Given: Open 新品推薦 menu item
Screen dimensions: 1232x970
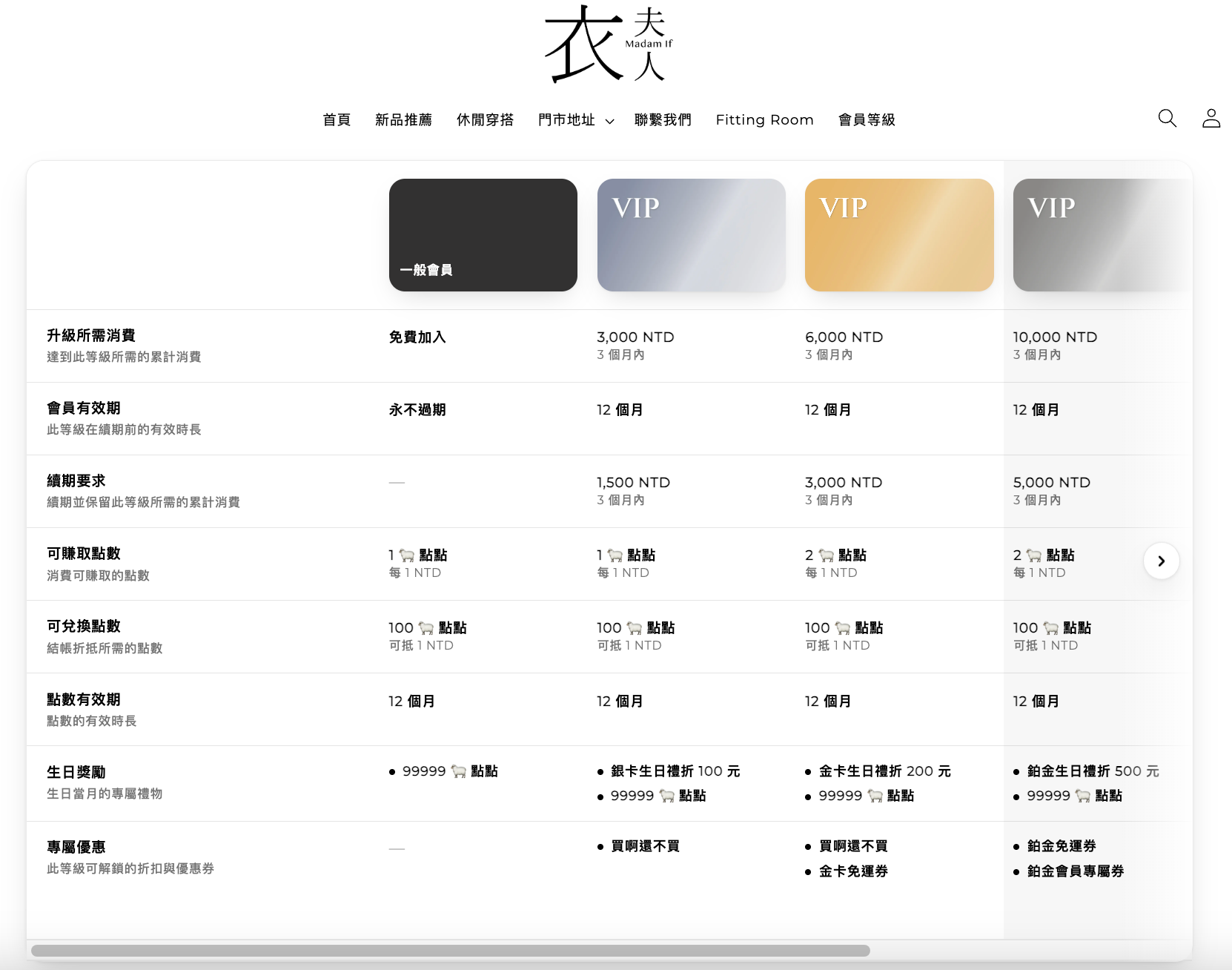Looking at the screenshot, I should coord(403,120).
